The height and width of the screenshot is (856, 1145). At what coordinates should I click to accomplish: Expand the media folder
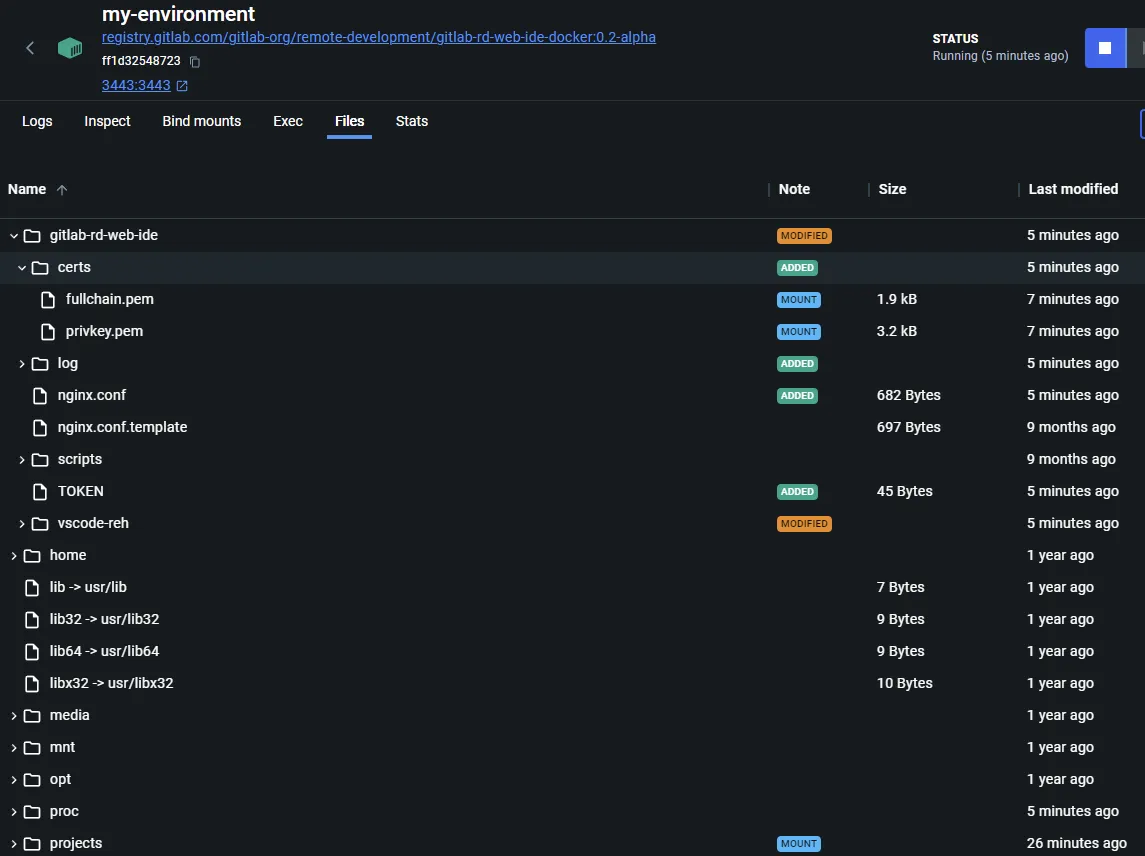(14, 716)
